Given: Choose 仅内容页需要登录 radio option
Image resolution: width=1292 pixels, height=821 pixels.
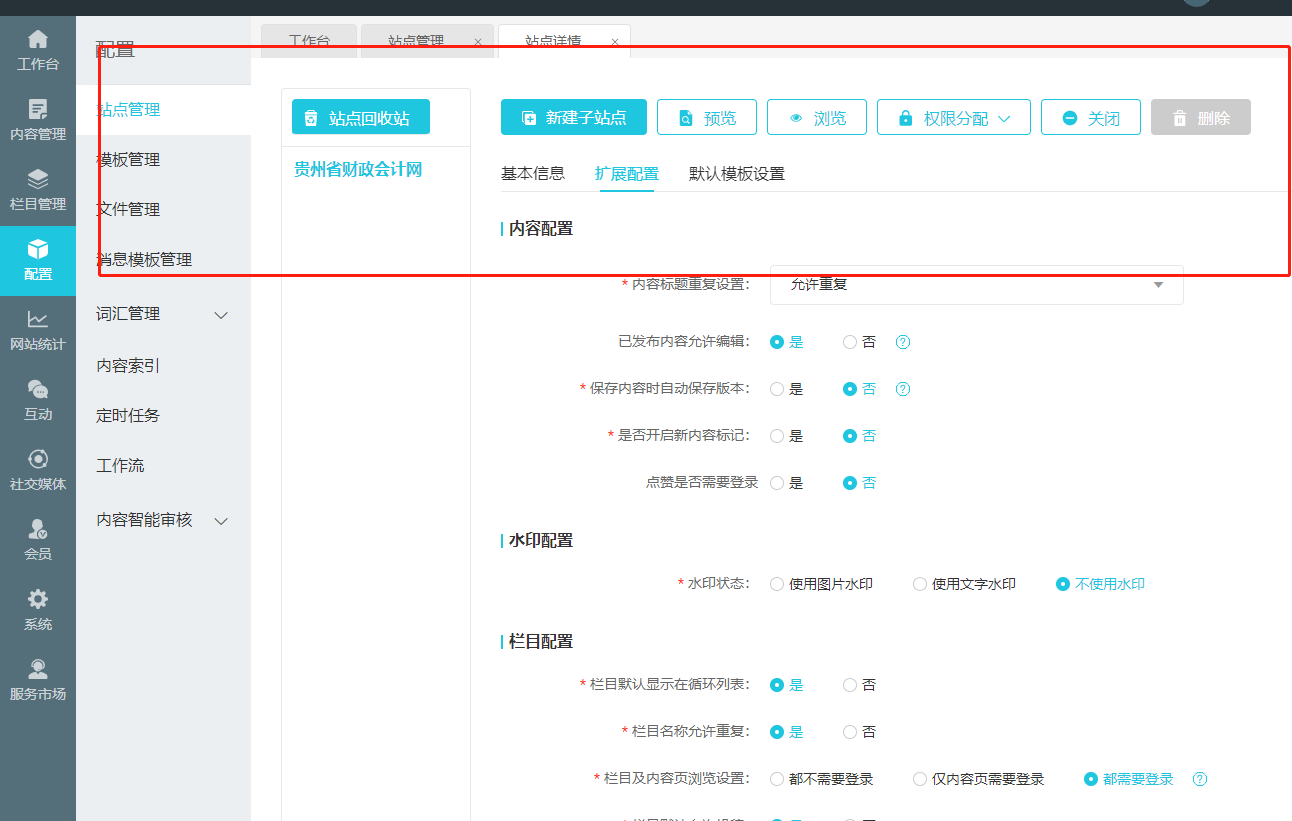Looking at the screenshot, I should coord(920,779).
